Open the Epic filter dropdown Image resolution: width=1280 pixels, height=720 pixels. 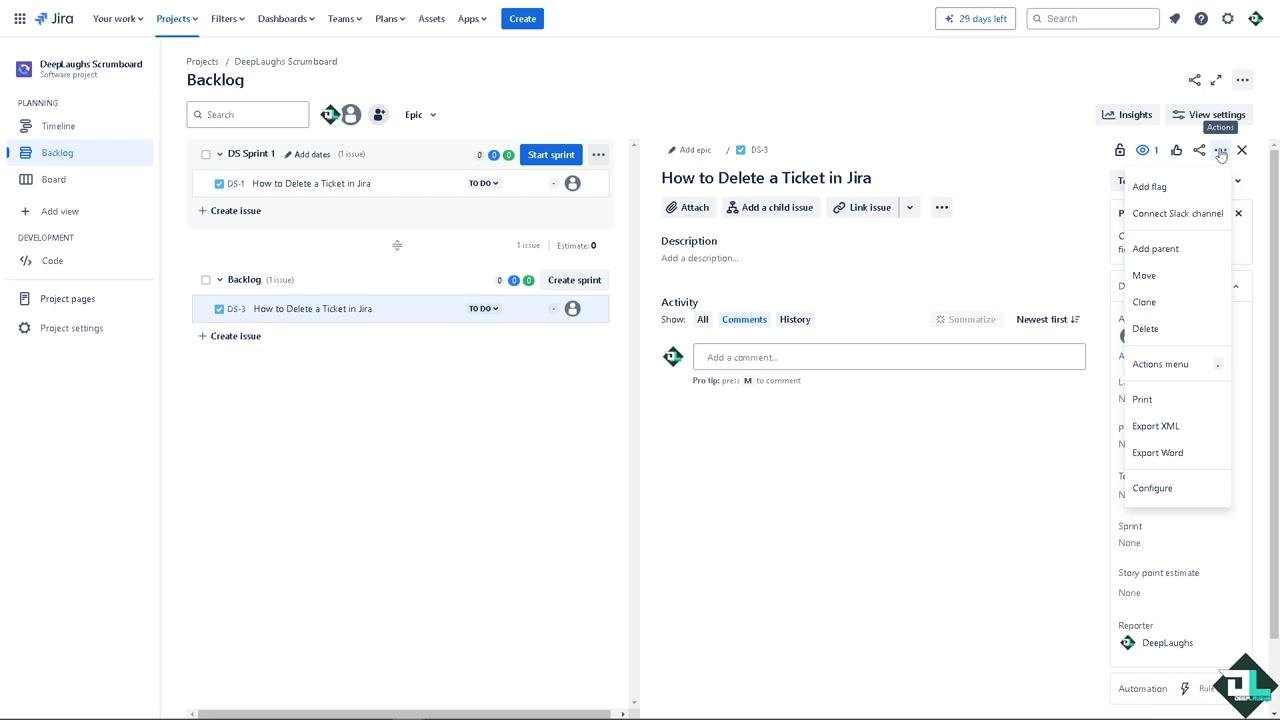pos(420,115)
